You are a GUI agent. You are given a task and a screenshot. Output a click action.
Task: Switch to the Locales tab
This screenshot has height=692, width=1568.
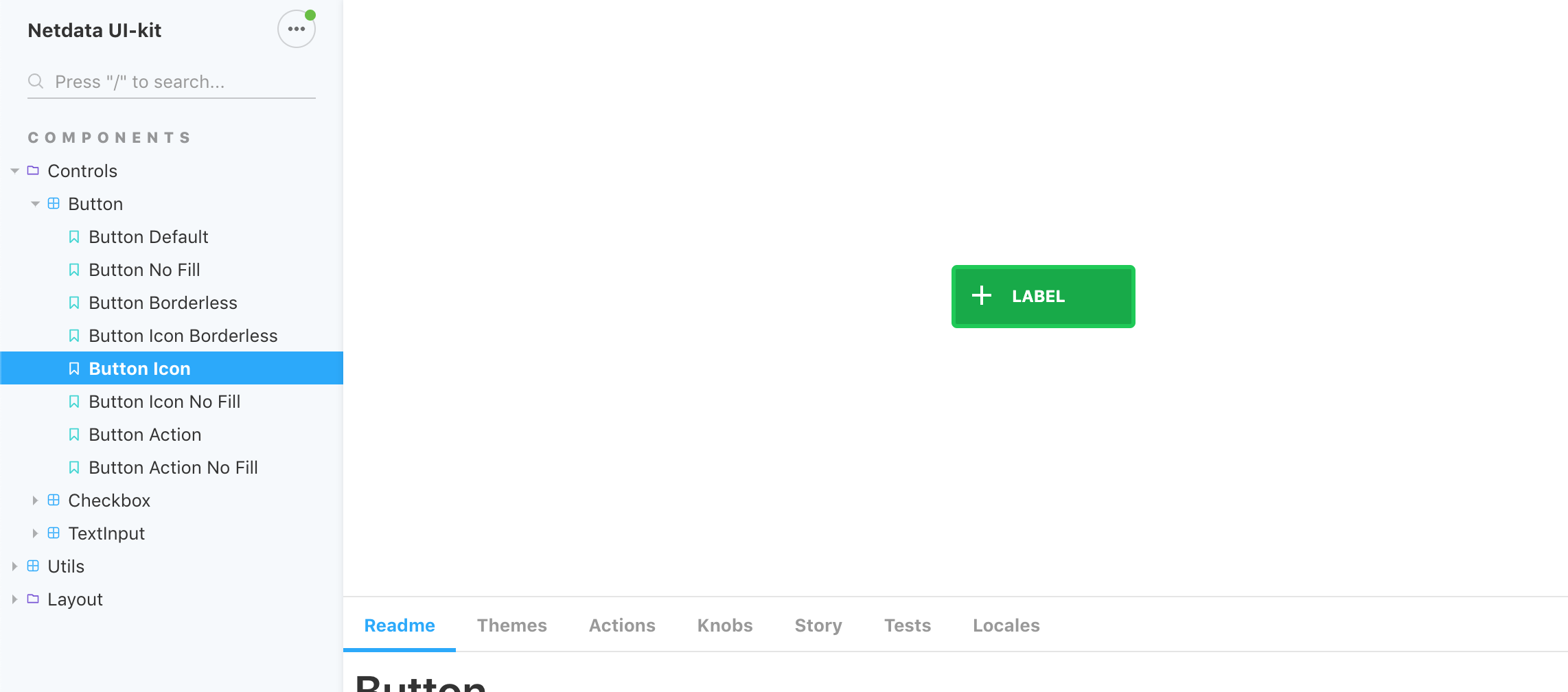tap(1006, 625)
